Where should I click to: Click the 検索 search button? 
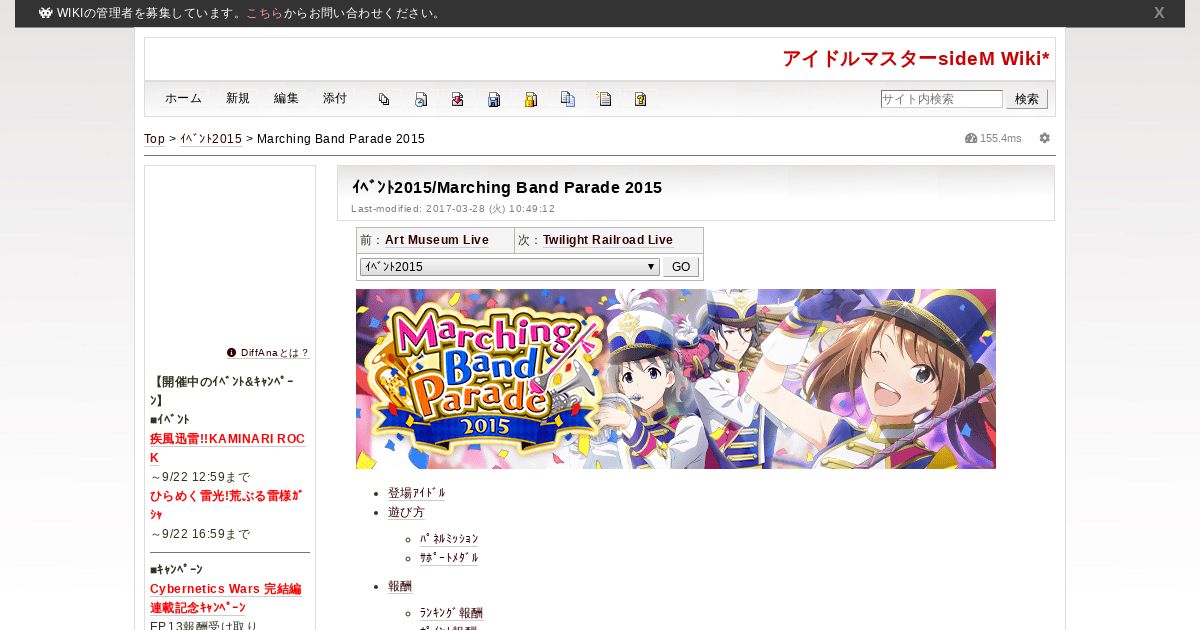click(x=1027, y=99)
